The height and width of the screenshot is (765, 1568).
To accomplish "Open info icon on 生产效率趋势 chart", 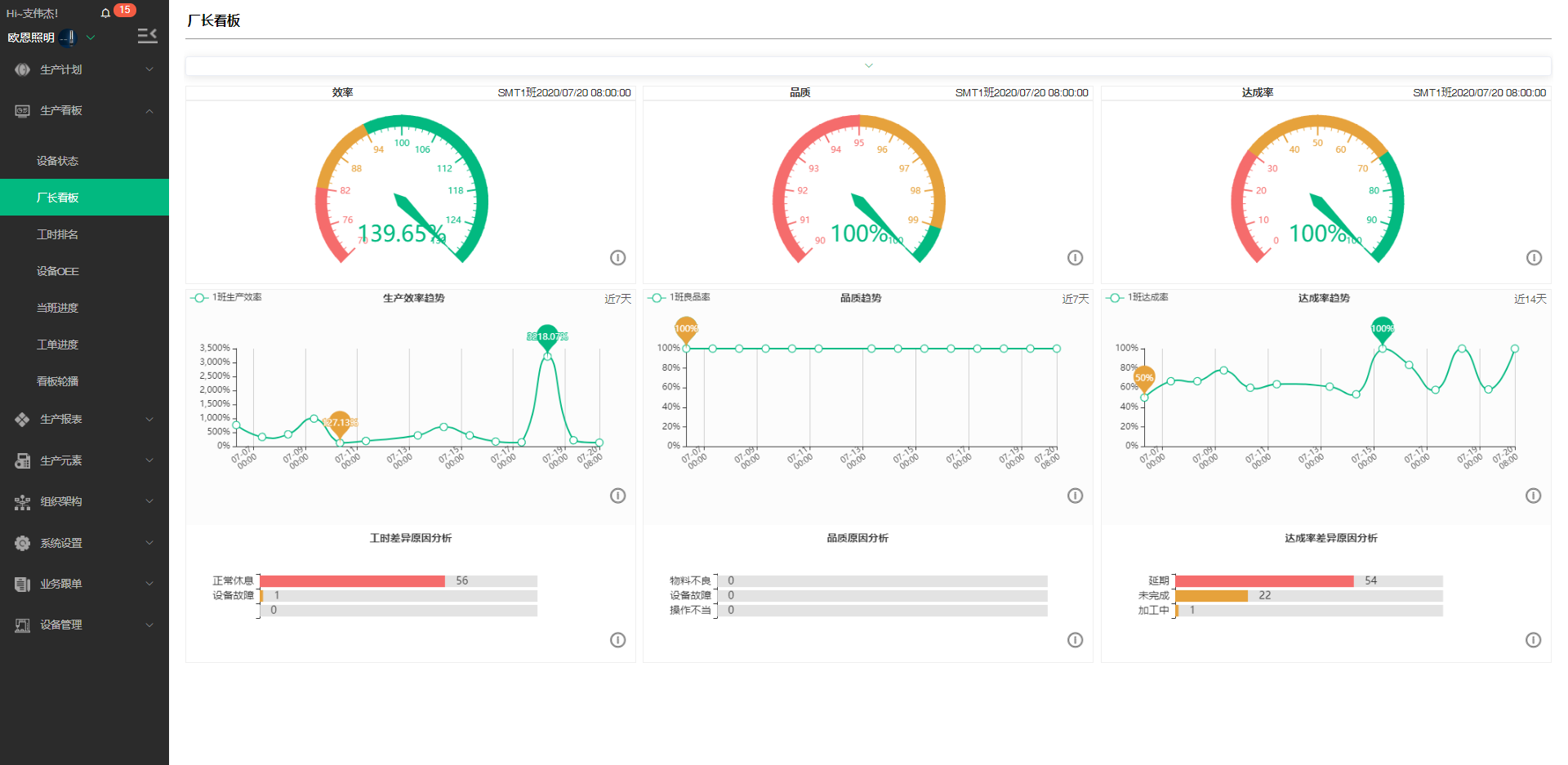I will pos(617,496).
